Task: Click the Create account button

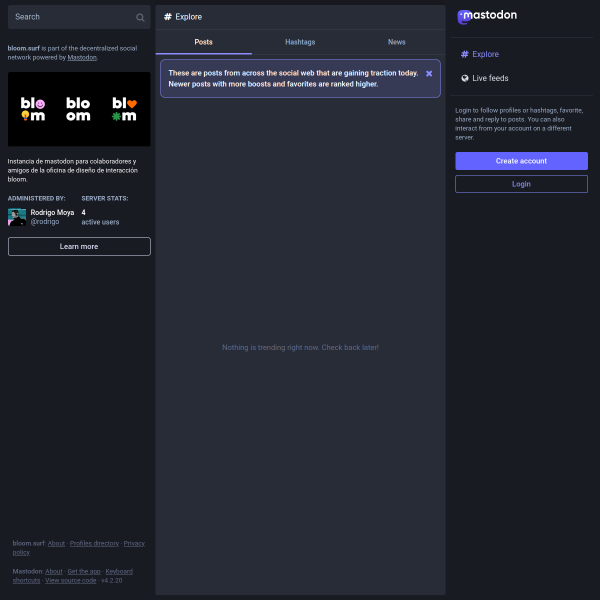Action: (521, 161)
